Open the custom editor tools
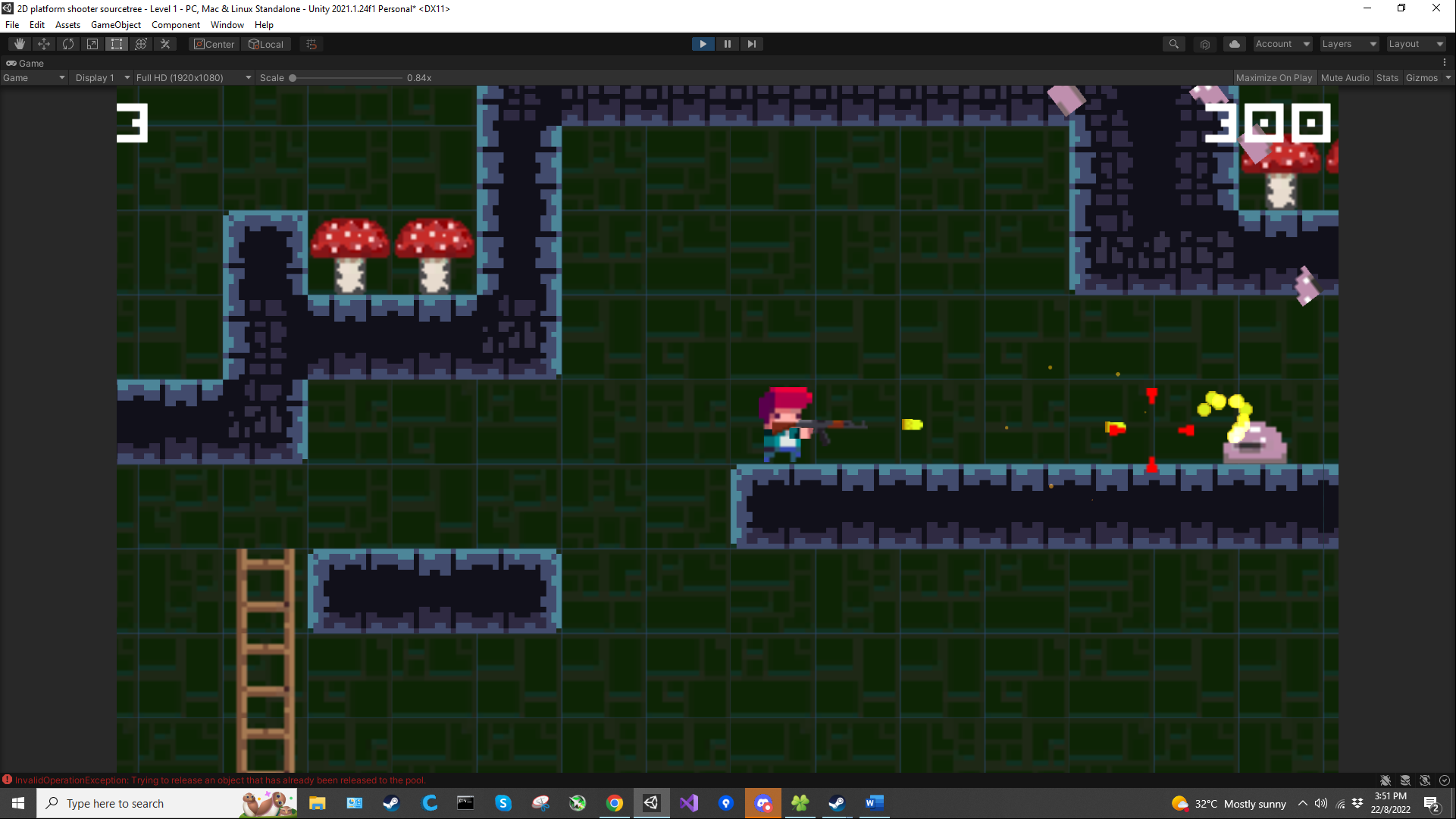Image resolution: width=1456 pixels, height=819 pixels. pos(165,44)
